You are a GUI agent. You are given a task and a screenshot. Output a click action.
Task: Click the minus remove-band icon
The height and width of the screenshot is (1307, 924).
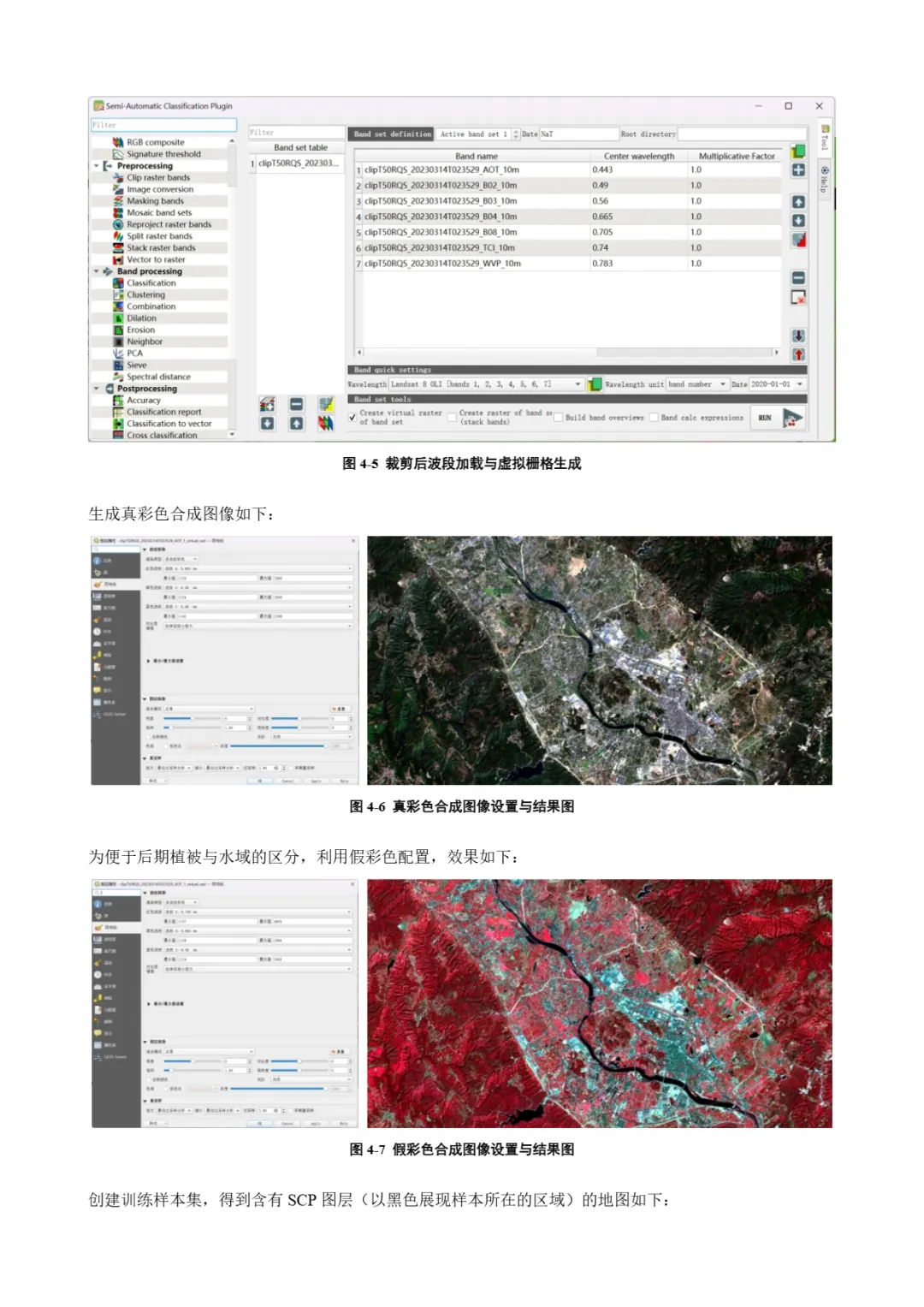point(798,278)
